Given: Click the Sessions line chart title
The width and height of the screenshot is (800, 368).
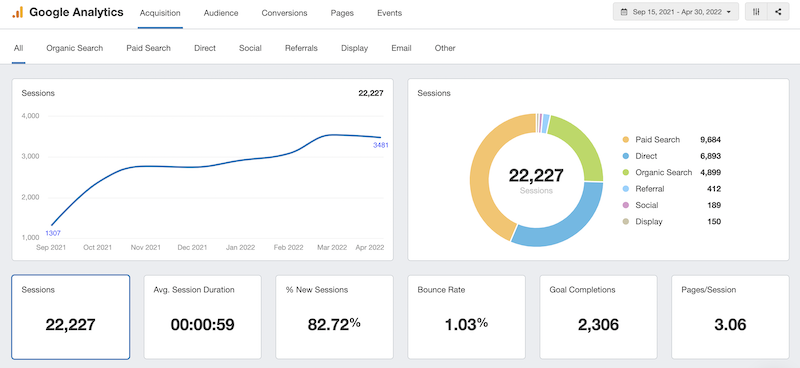Looking at the screenshot, I should 38,93.
